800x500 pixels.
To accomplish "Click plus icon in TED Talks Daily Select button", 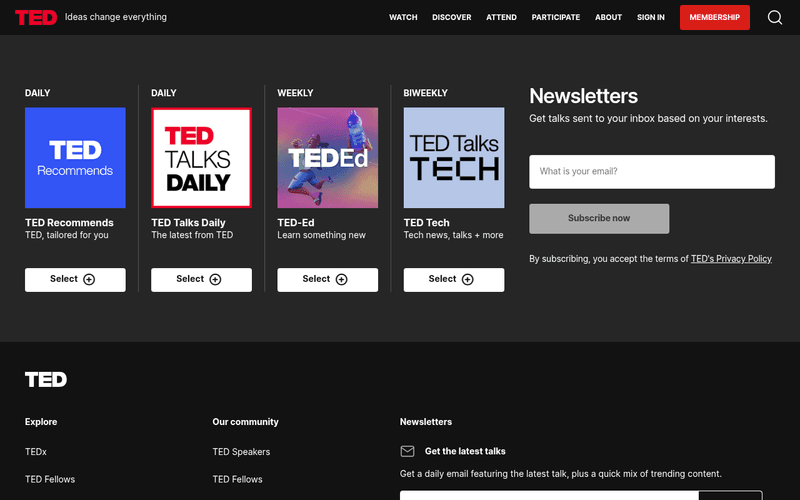I will click(x=215, y=280).
